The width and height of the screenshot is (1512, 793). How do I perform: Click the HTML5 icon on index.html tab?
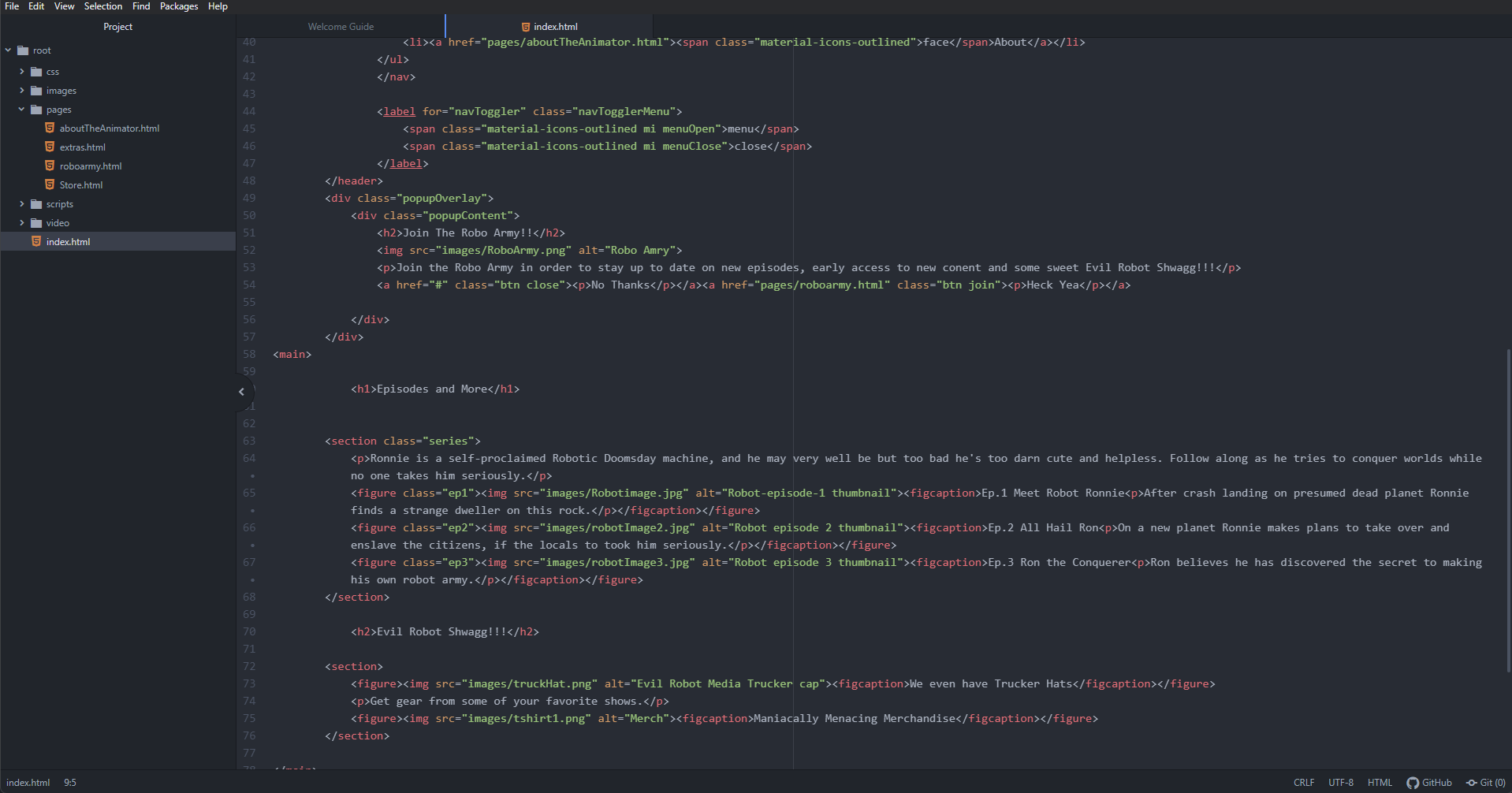point(526,27)
